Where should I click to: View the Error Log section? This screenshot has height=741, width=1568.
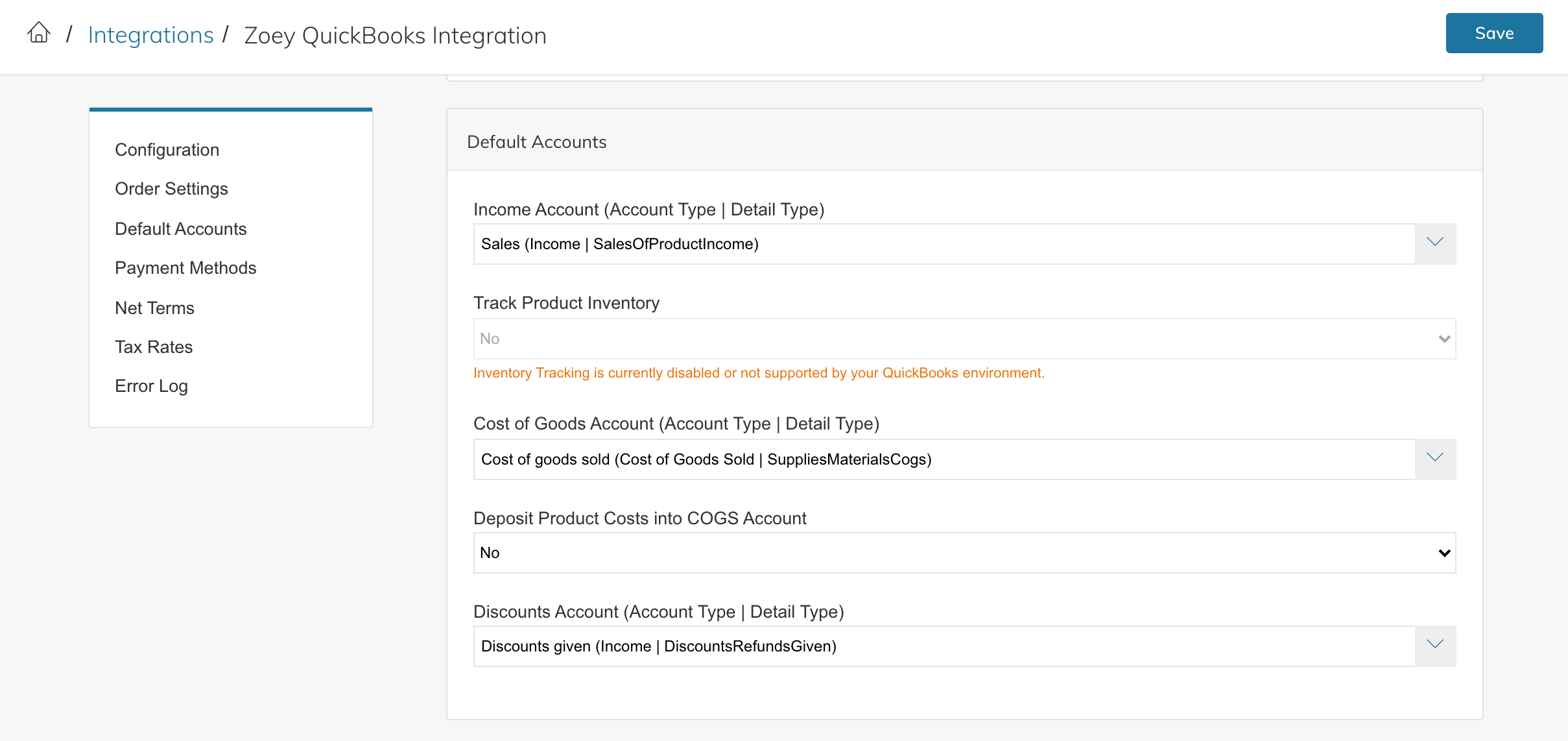click(x=151, y=386)
